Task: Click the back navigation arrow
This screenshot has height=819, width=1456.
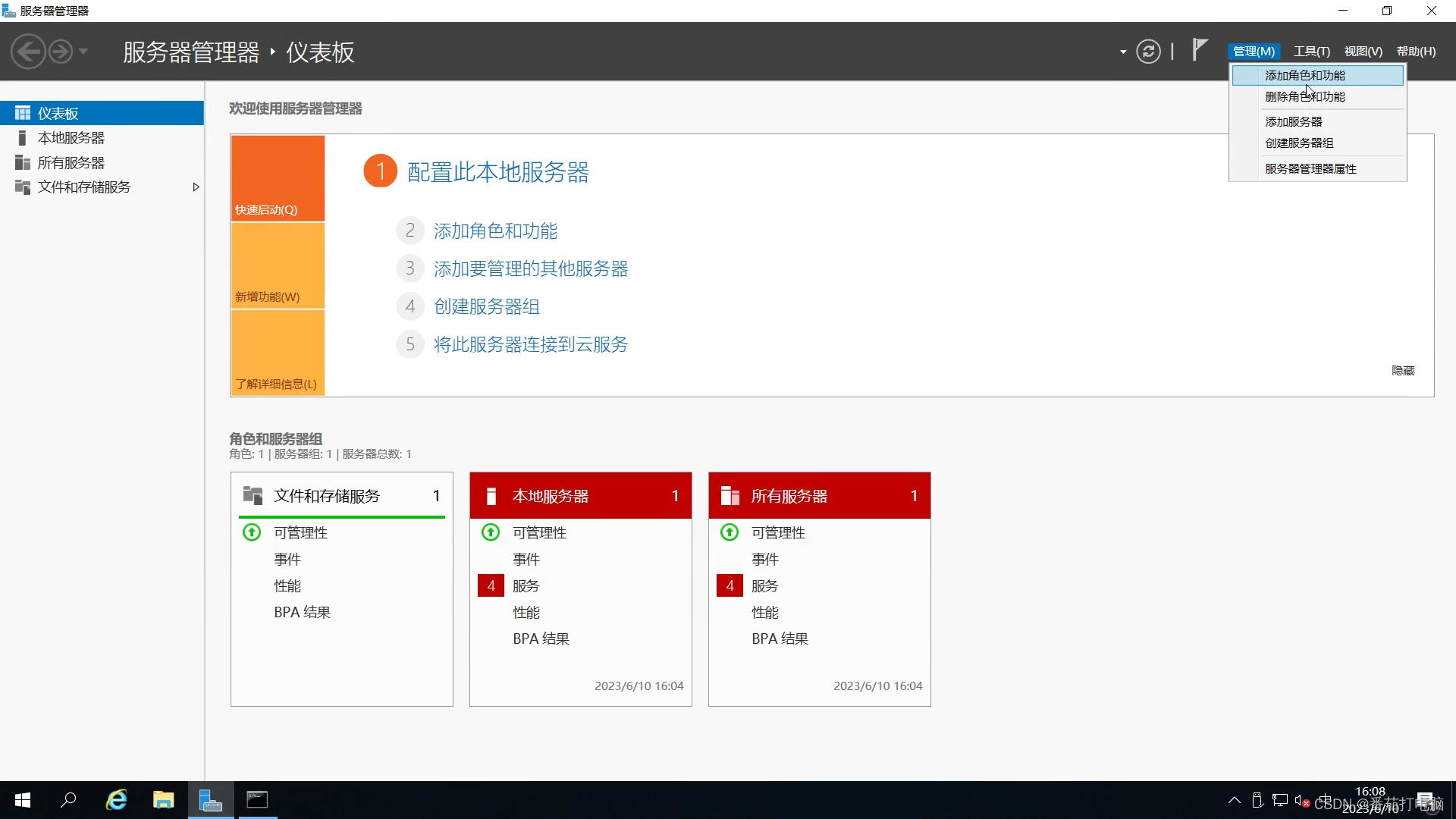Action: pyautogui.click(x=29, y=52)
